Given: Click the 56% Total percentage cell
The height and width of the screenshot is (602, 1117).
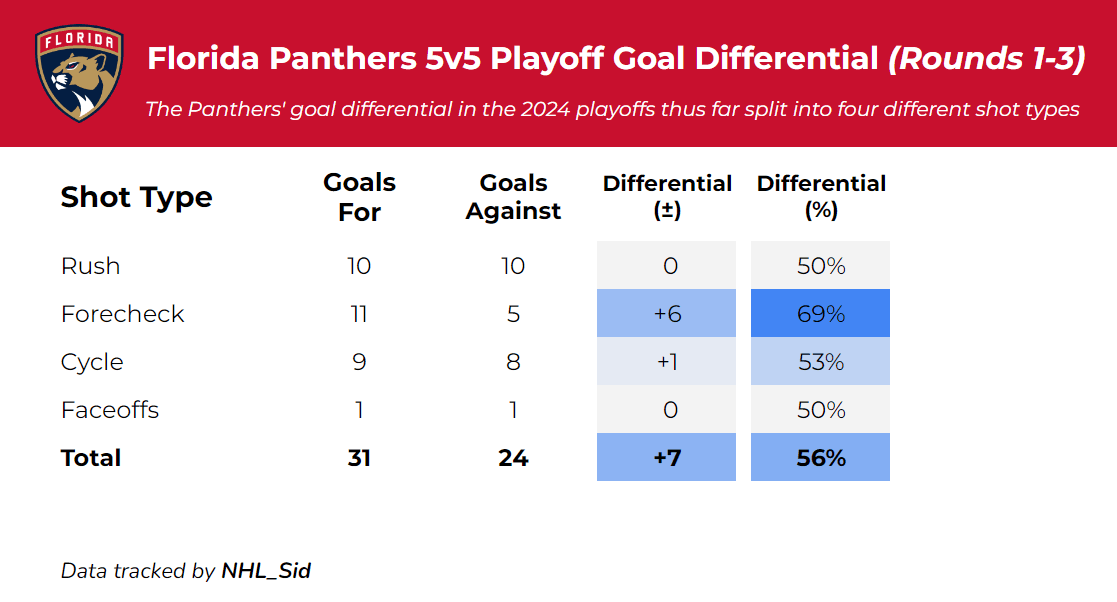Looking at the screenshot, I should [821, 458].
